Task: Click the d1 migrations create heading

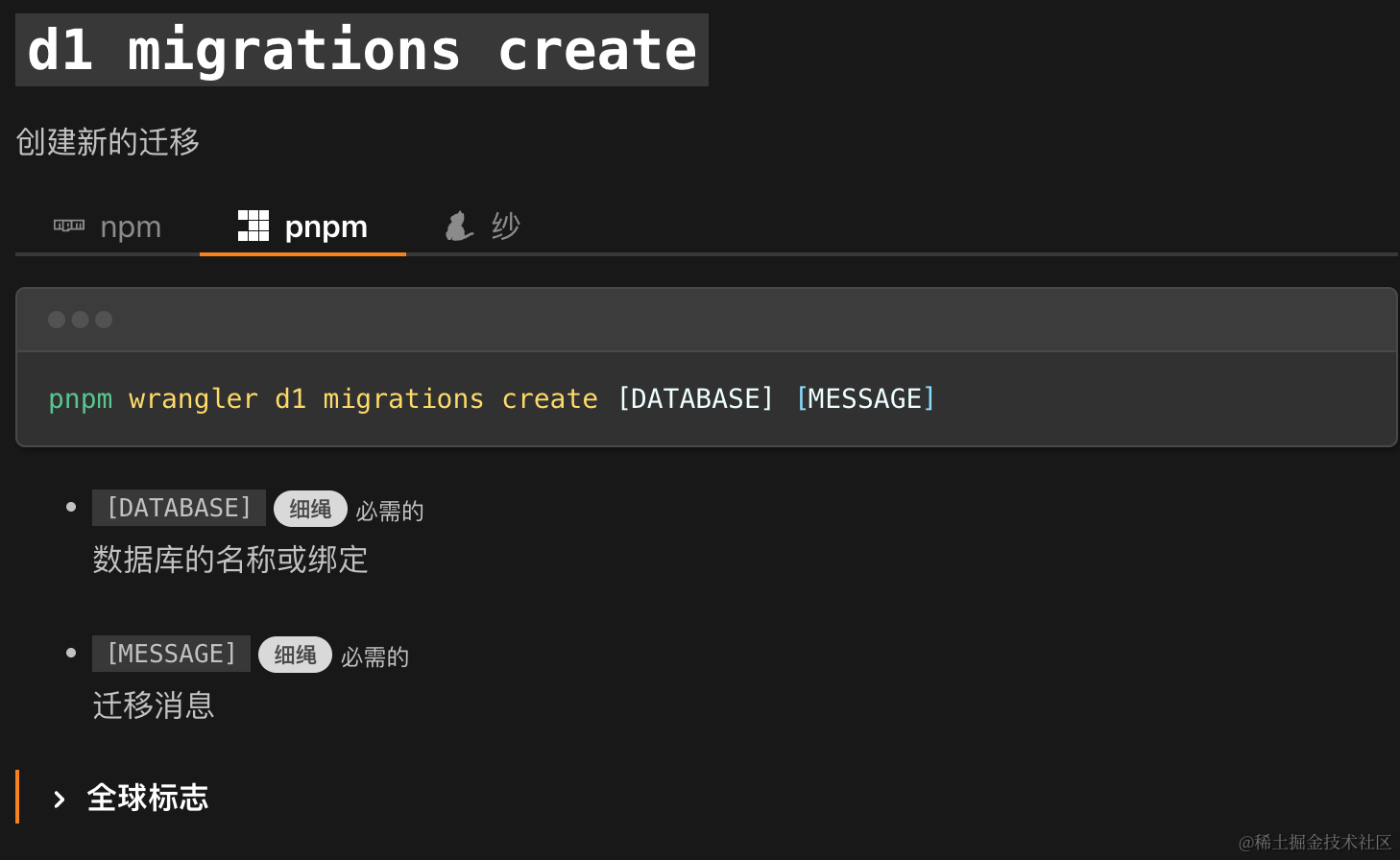Action: tap(362, 50)
